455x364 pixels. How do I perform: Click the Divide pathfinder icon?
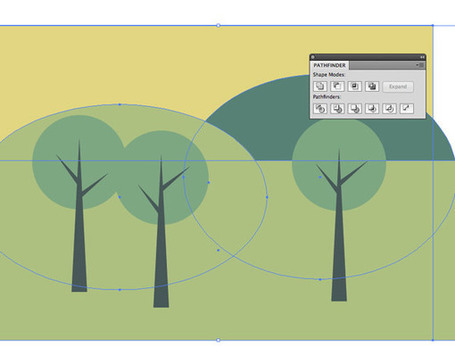click(320, 108)
